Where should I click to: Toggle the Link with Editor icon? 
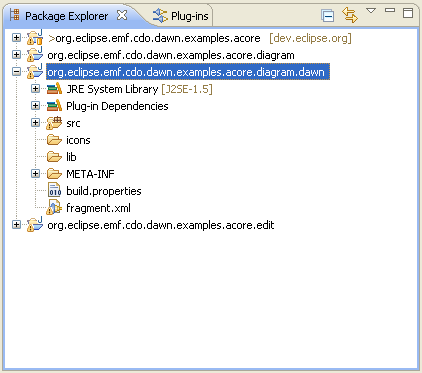pyautogui.click(x=350, y=15)
